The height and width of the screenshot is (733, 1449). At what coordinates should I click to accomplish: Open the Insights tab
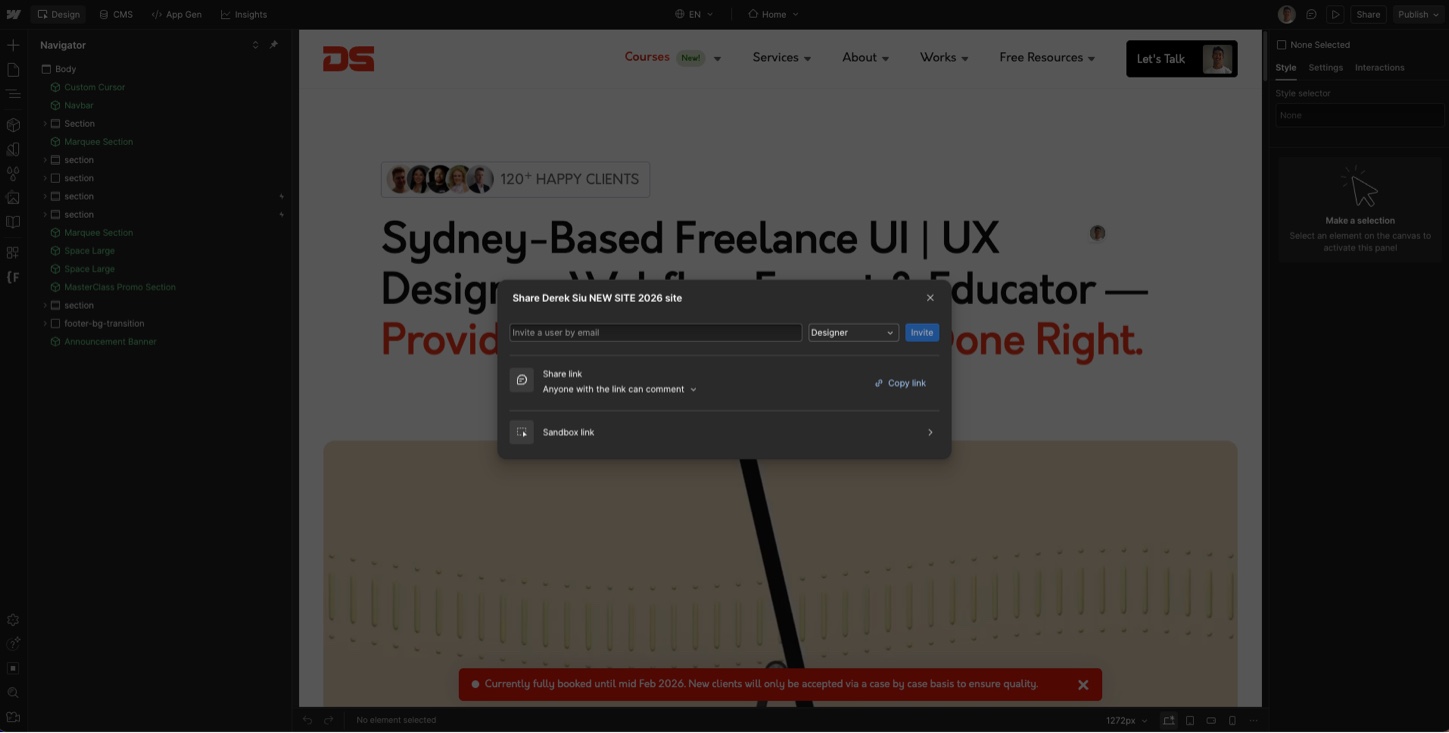(244, 14)
